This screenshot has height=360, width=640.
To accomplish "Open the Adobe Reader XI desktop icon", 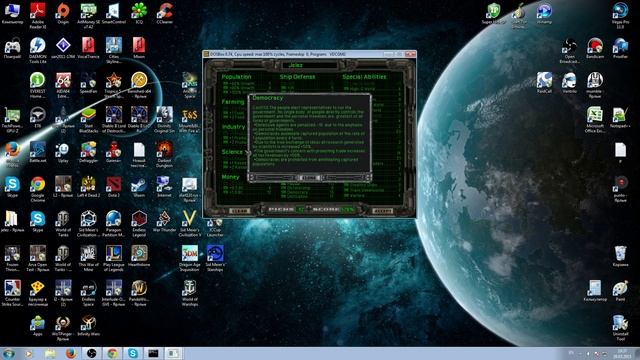I will point(38,15).
